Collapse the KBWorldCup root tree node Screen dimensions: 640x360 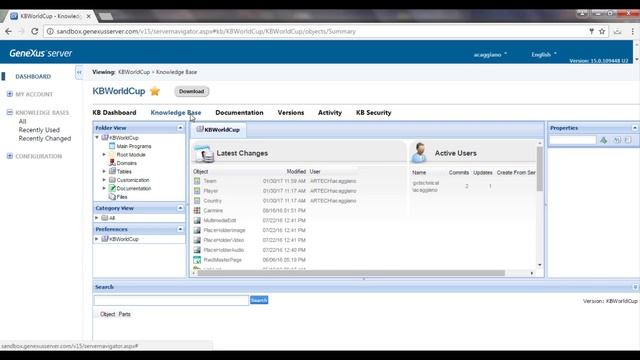click(x=97, y=138)
